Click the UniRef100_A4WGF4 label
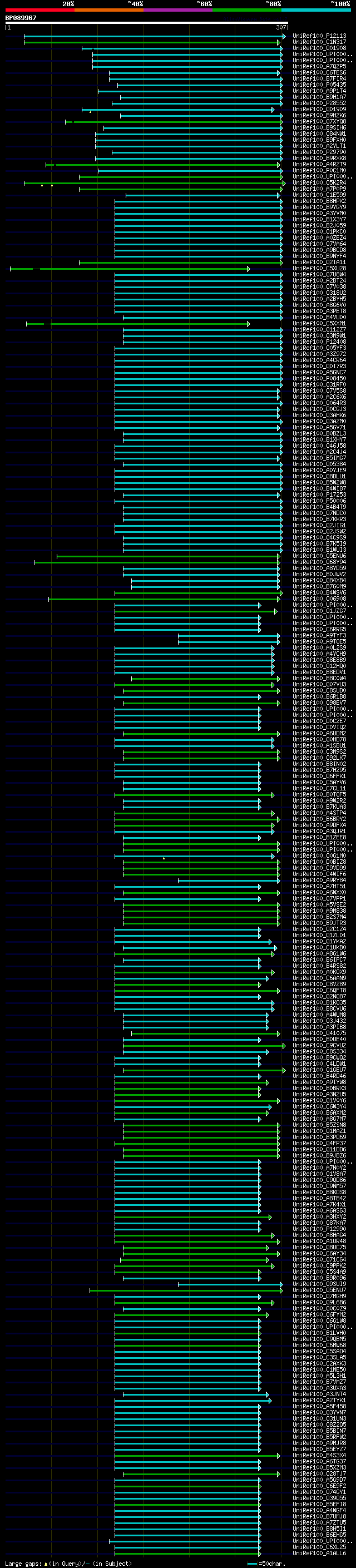356x1568 pixels. pos(319,1510)
